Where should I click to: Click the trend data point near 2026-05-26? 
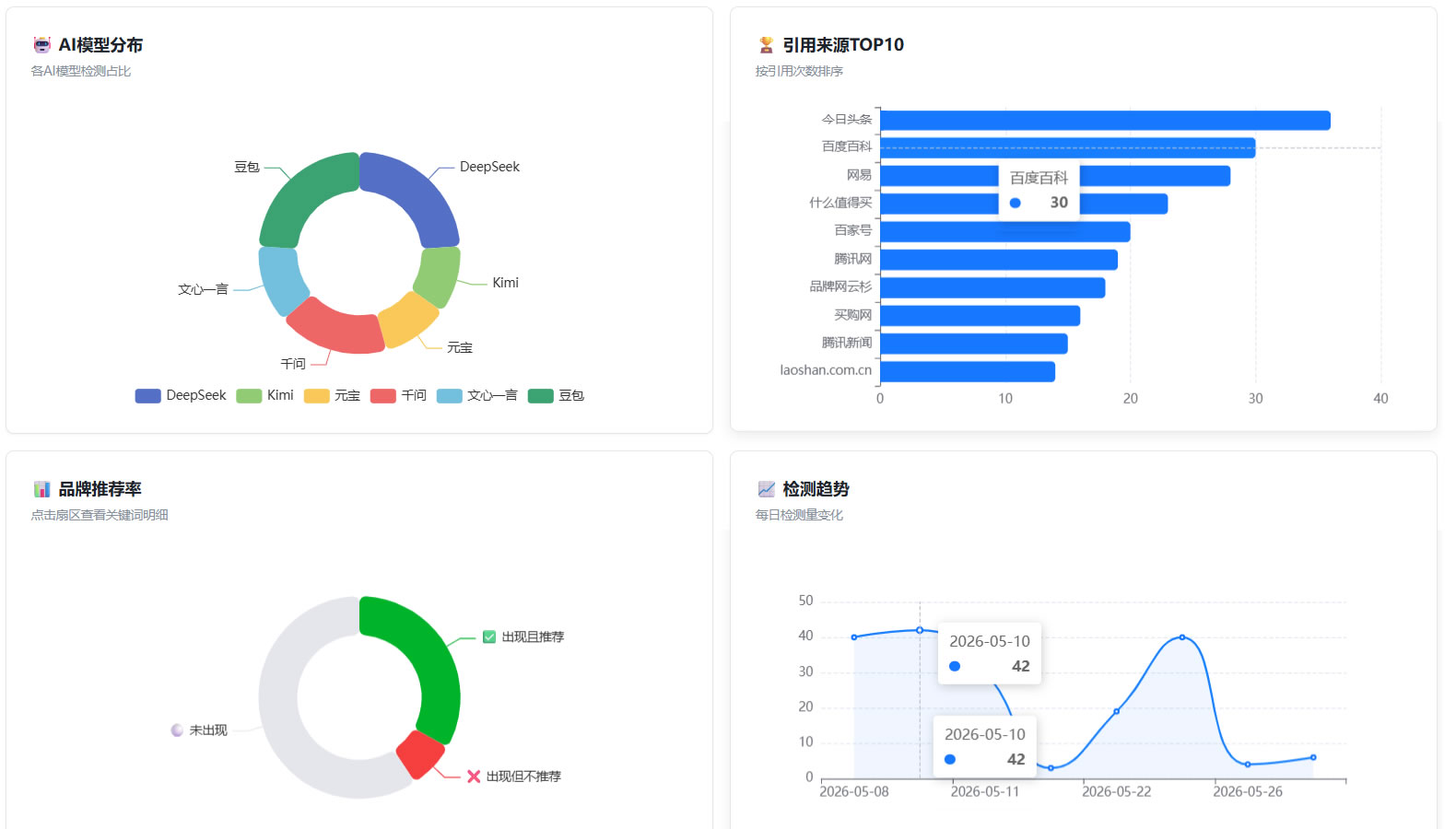[1248, 765]
